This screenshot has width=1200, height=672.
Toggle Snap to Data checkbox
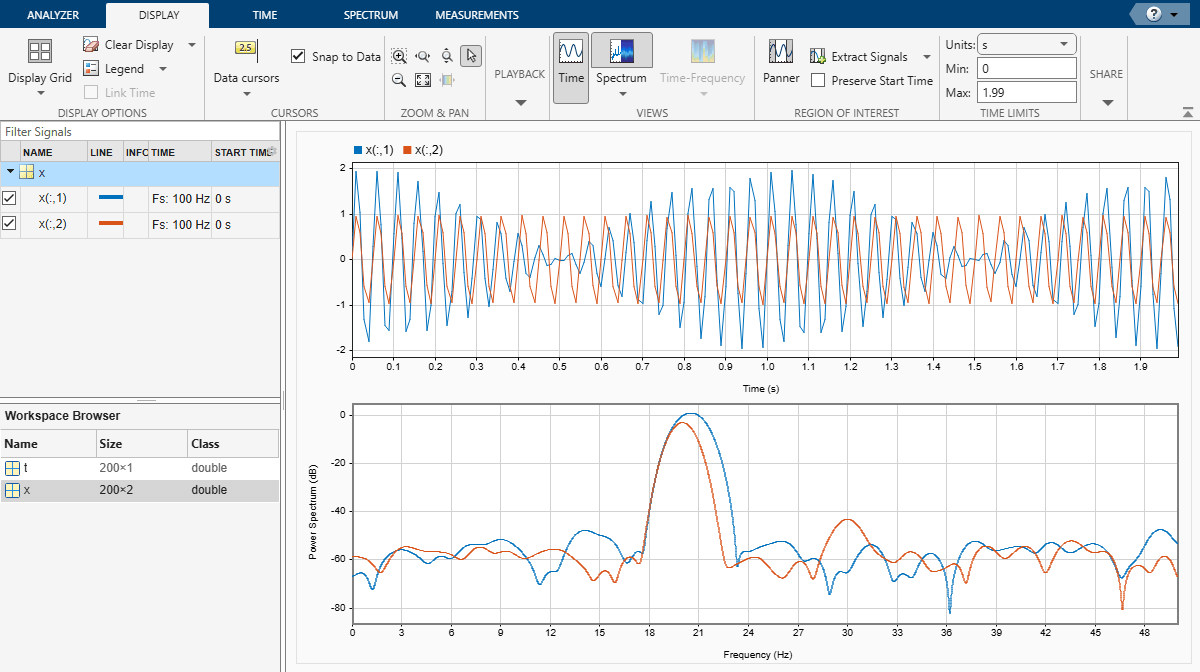298,57
